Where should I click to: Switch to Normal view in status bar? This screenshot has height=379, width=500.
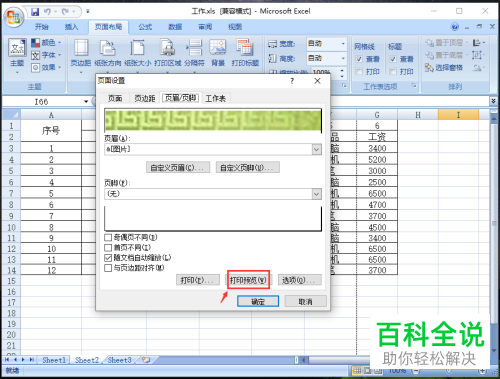coord(357,371)
